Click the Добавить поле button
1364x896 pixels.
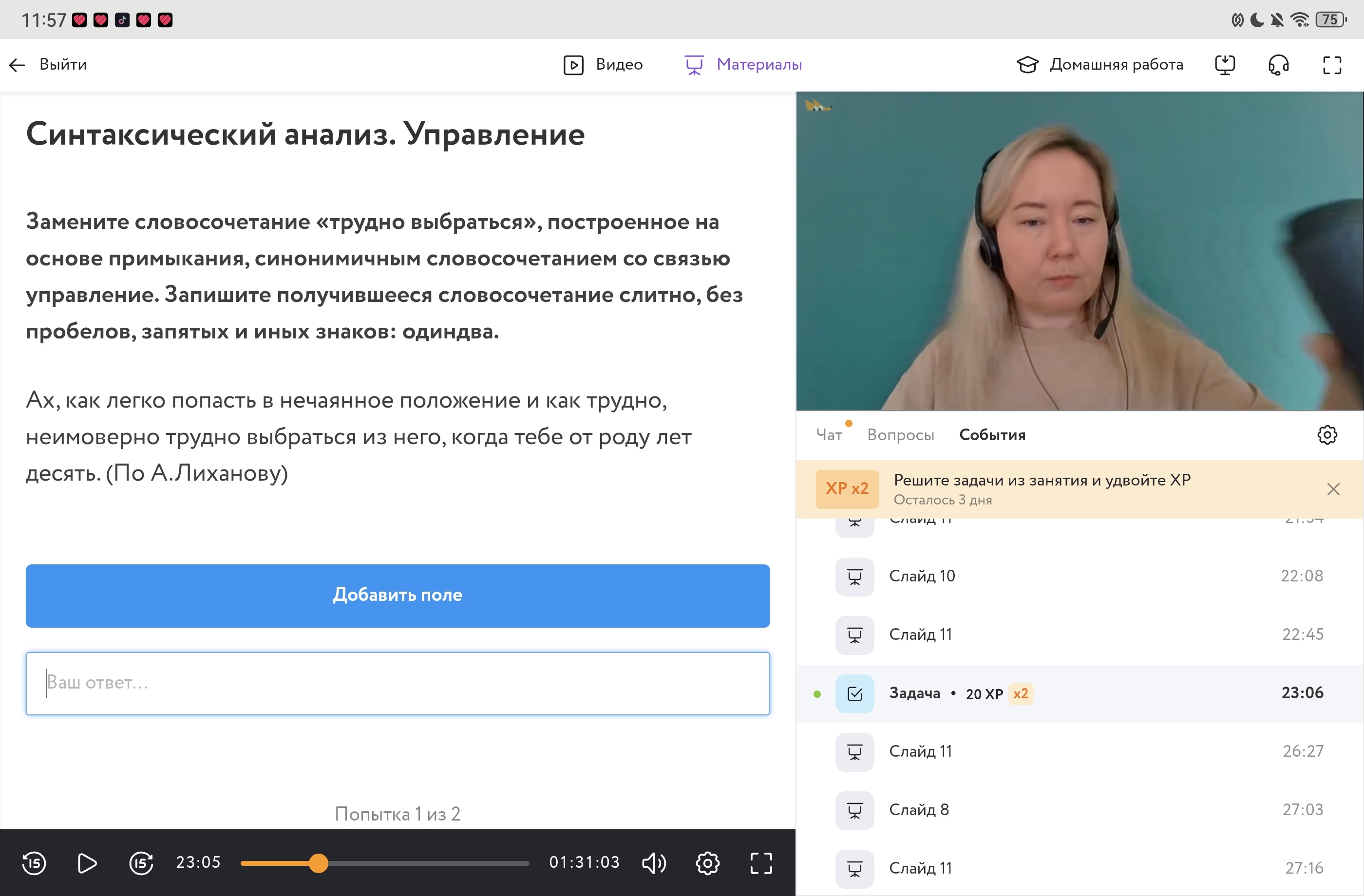pyautogui.click(x=397, y=596)
